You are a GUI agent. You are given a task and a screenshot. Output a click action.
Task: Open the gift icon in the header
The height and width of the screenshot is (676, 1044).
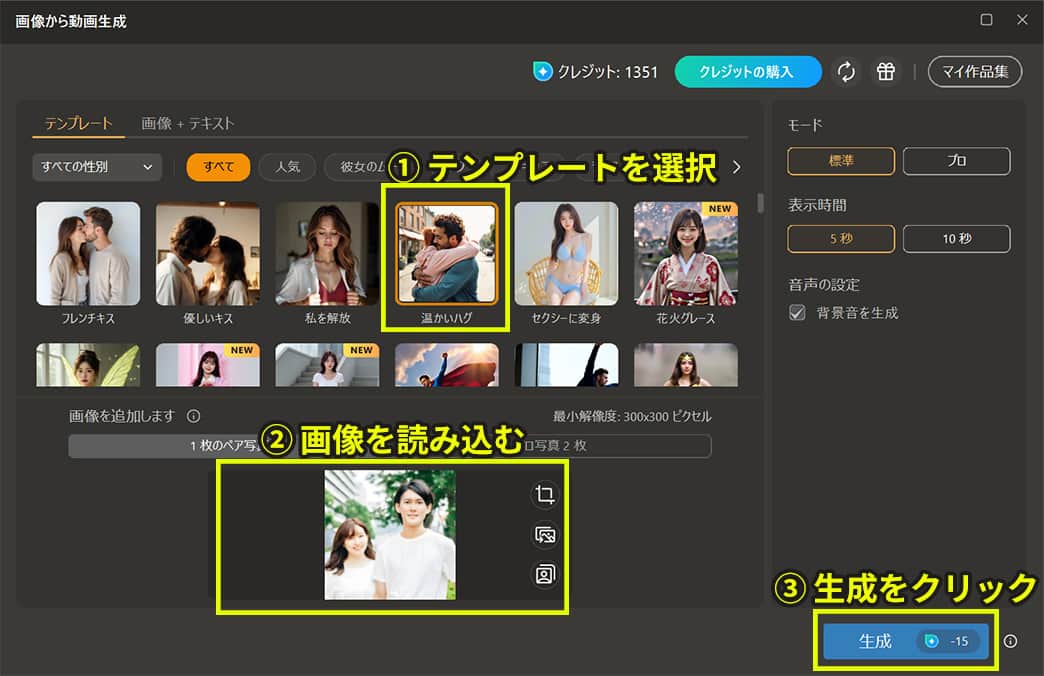[884, 71]
